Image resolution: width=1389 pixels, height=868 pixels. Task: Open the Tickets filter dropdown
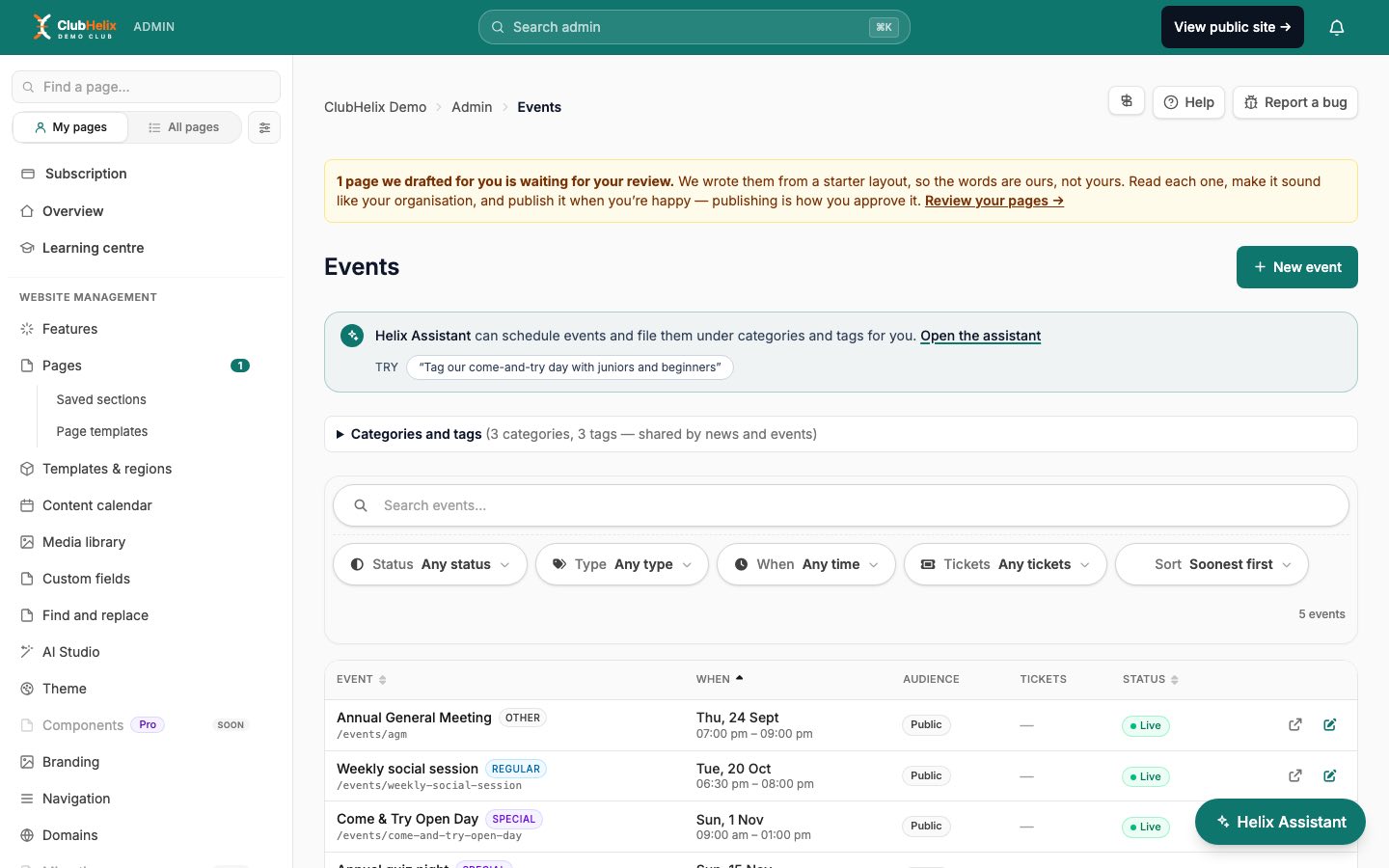1005,564
